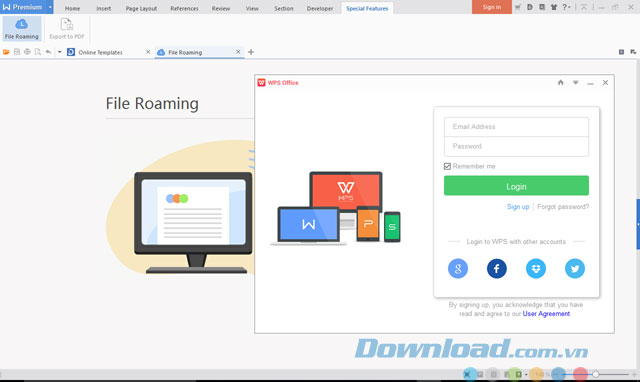Click the undo arrow icon
This screenshot has width=640, height=382.
coord(49,52)
